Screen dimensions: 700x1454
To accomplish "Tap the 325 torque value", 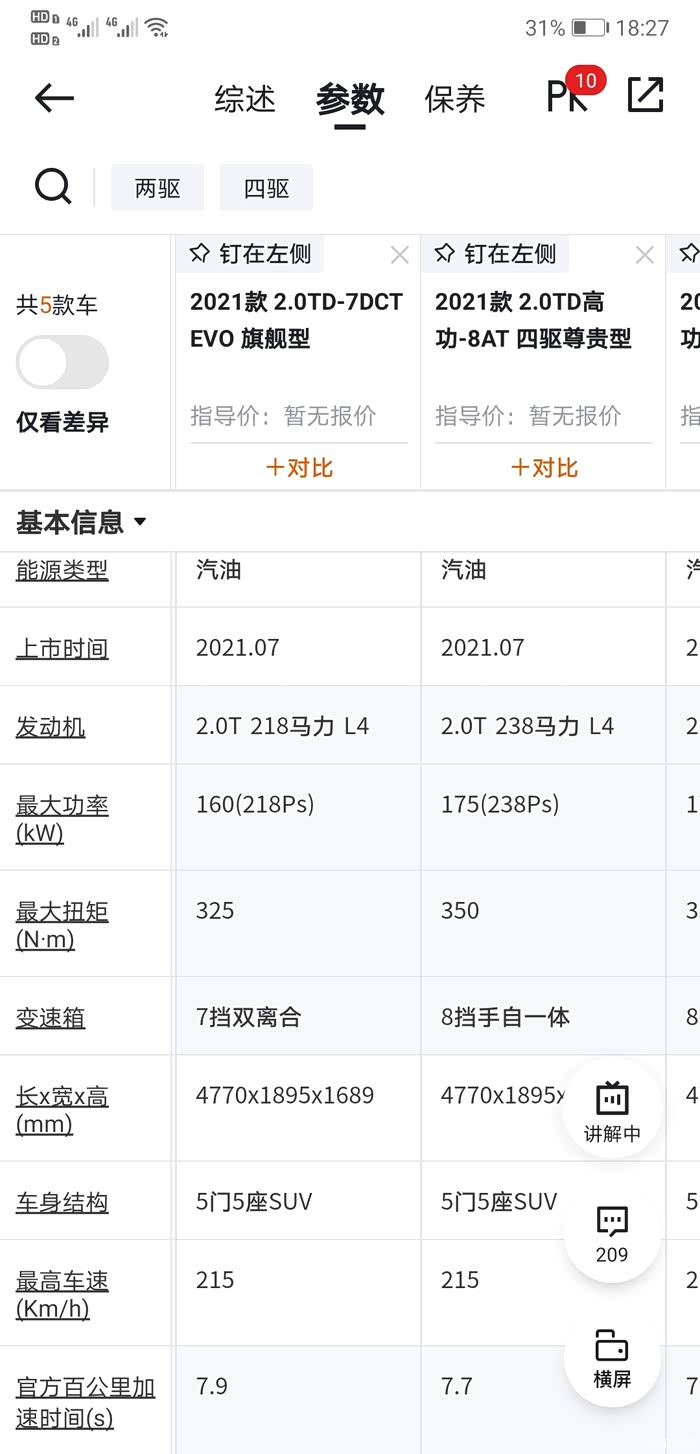I will [215, 910].
